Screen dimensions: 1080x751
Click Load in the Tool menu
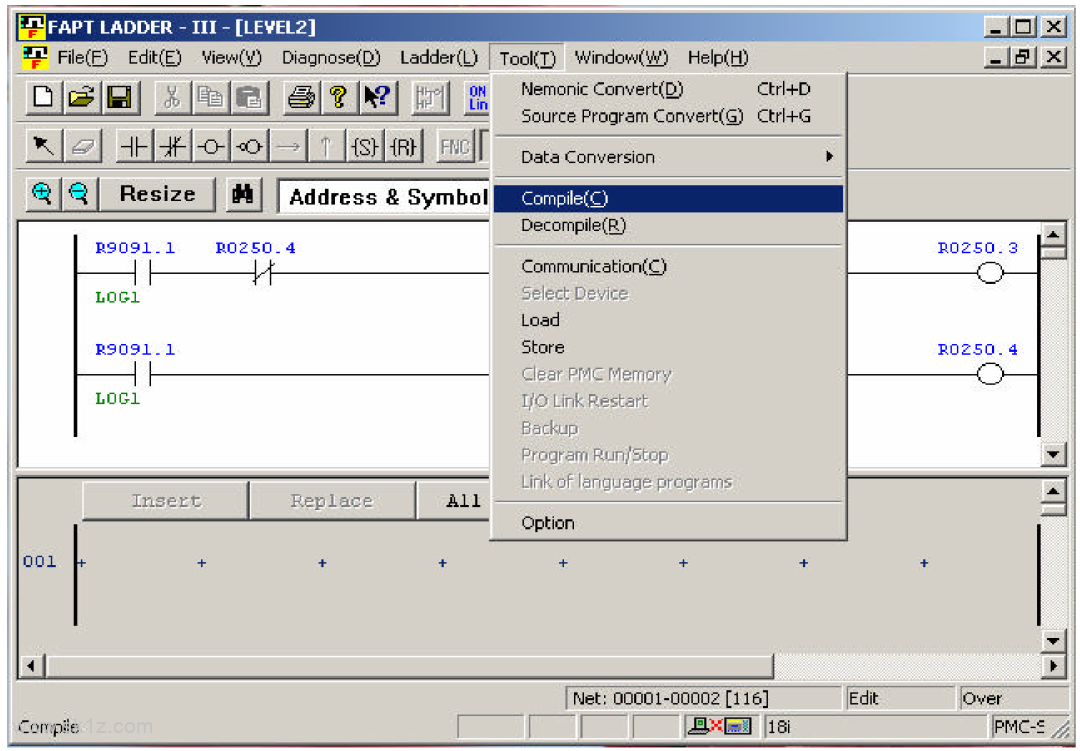click(668, 320)
